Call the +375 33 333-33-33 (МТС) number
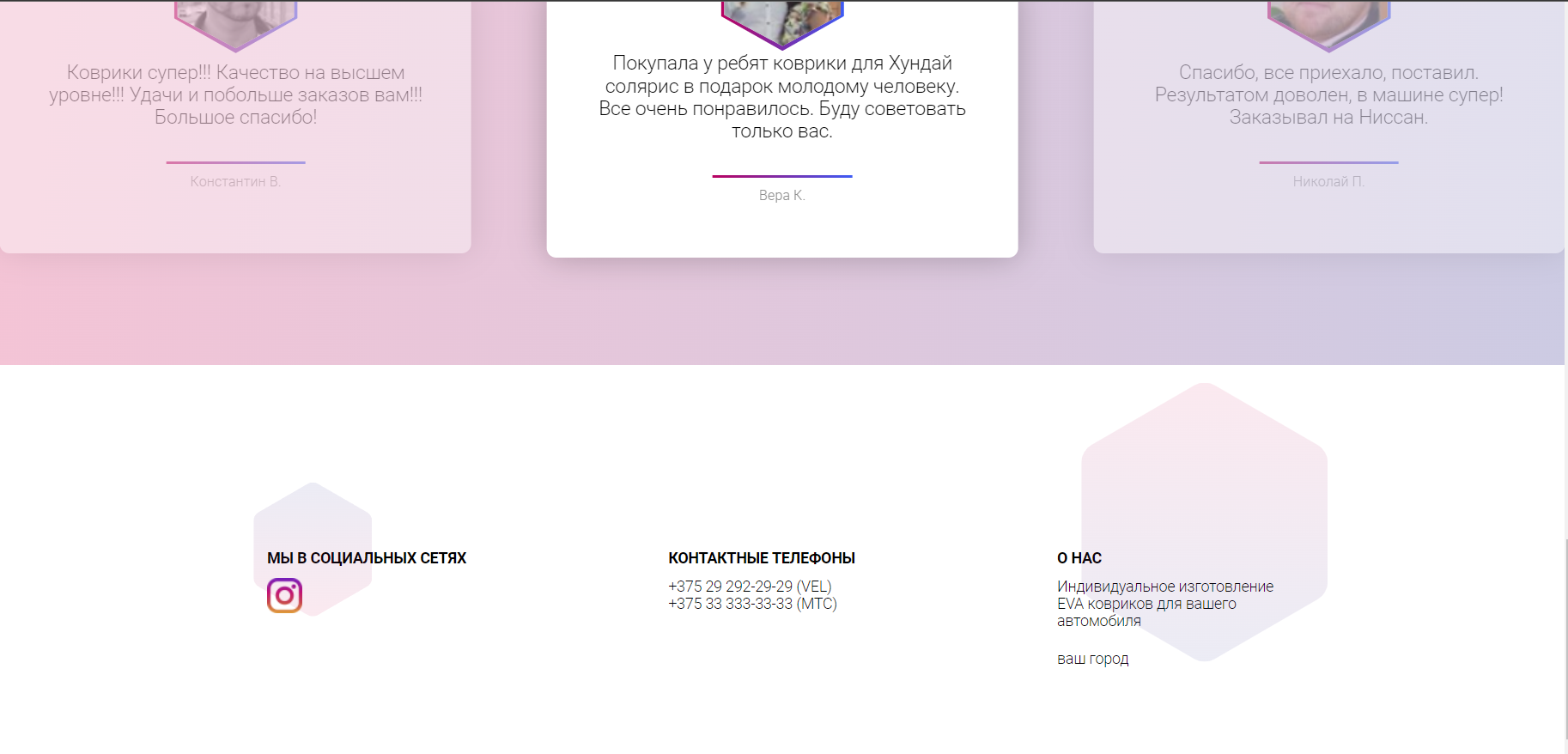Image resolution: width=1568 pixels, height=754 pixels. (x=752, y=604)
